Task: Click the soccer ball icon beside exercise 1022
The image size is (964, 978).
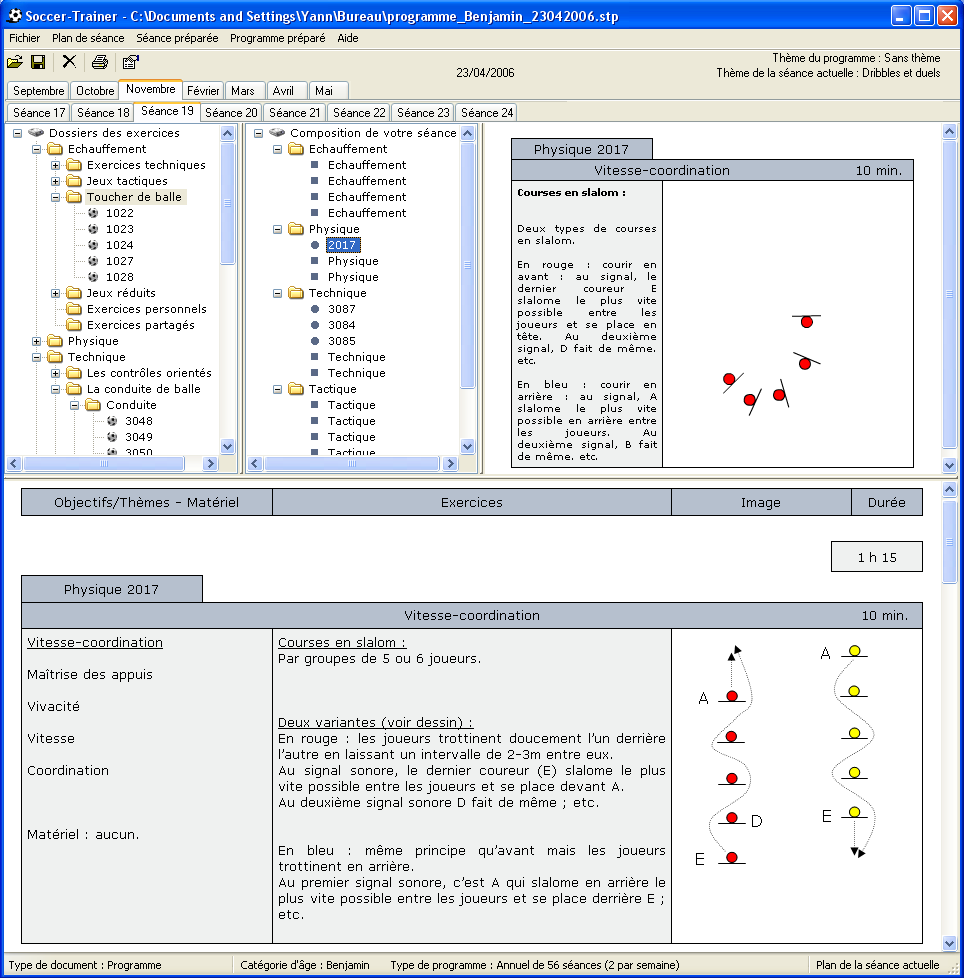Action: 93,213
